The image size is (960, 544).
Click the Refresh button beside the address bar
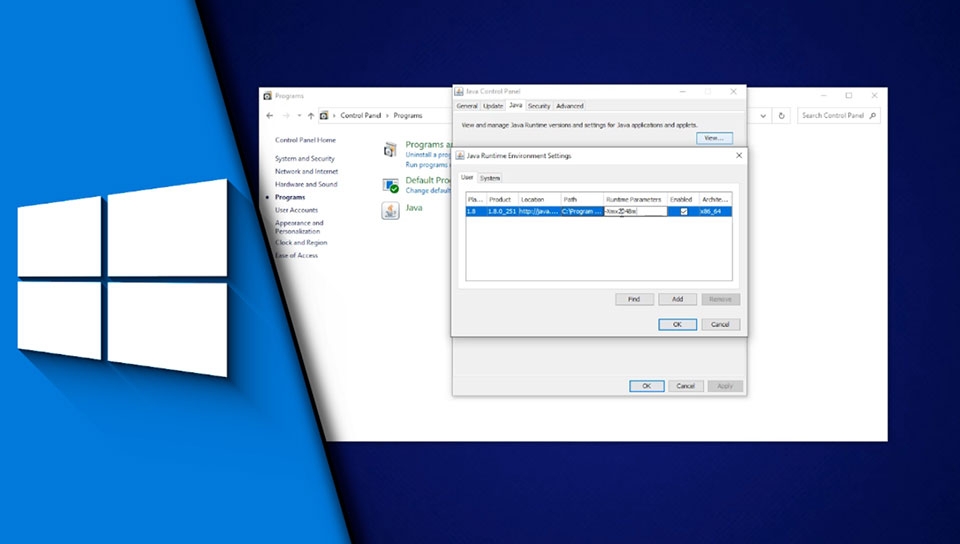[781, 115]
